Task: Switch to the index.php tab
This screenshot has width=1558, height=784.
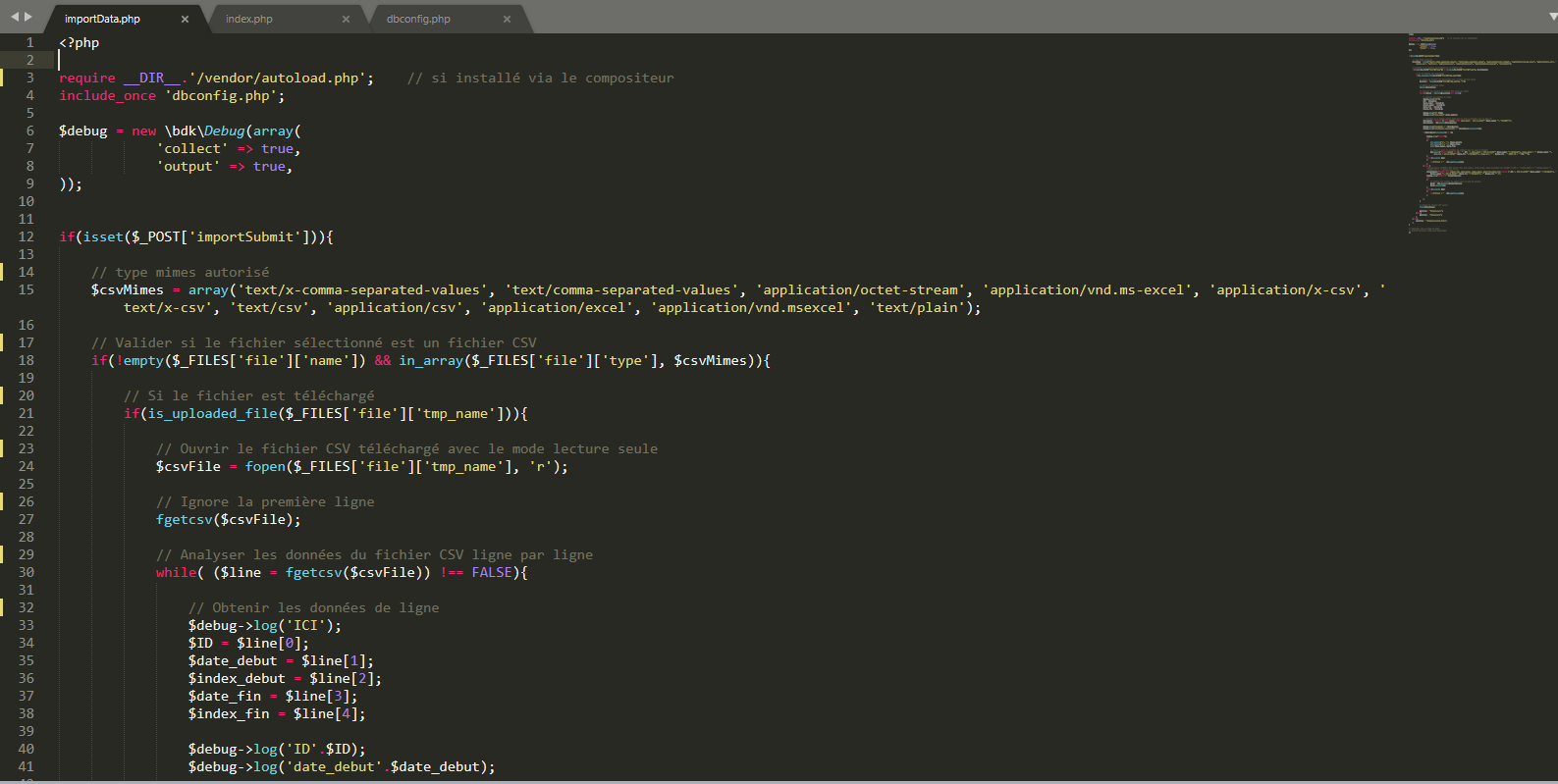Action: (x=249, y=19)
